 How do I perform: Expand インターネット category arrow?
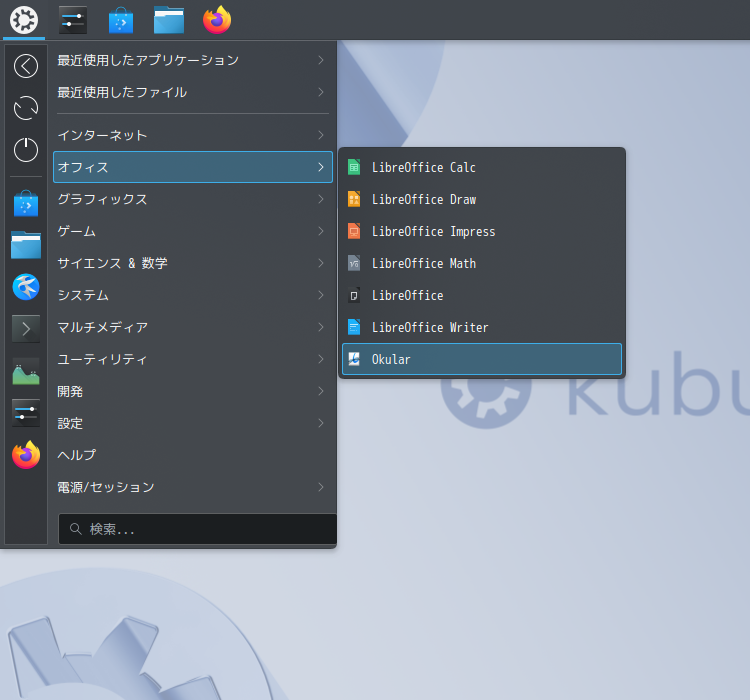tap(321, 135)
